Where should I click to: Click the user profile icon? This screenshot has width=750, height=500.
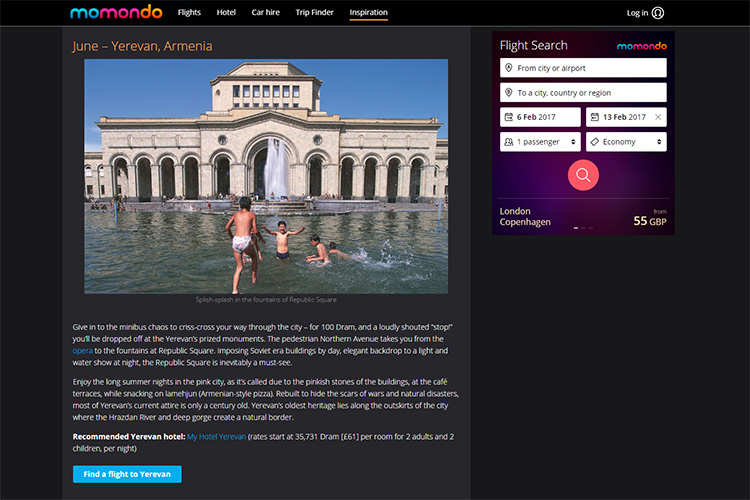point(658,13)
